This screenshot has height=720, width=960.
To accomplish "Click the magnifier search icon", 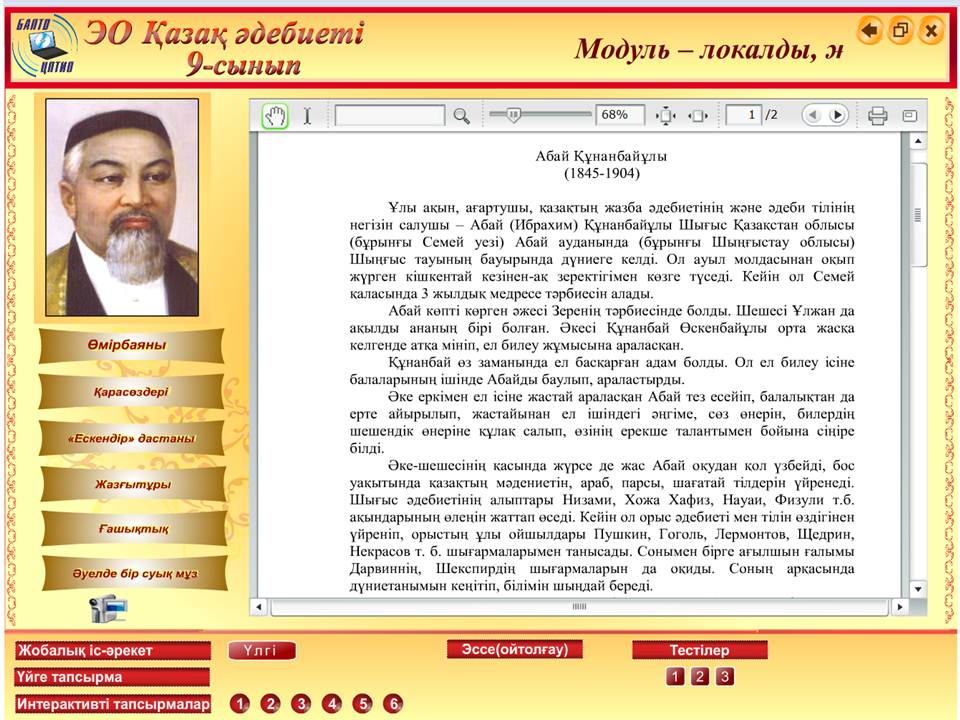I will [461, 115].
